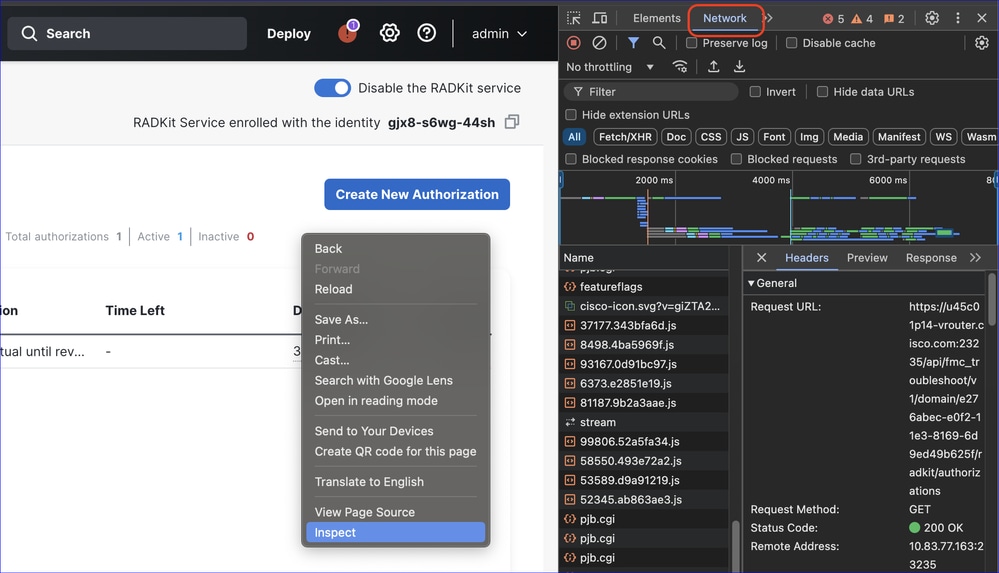Screen dimensions: 999x573
Task: Open the help question mark icon
Action: 427,33
